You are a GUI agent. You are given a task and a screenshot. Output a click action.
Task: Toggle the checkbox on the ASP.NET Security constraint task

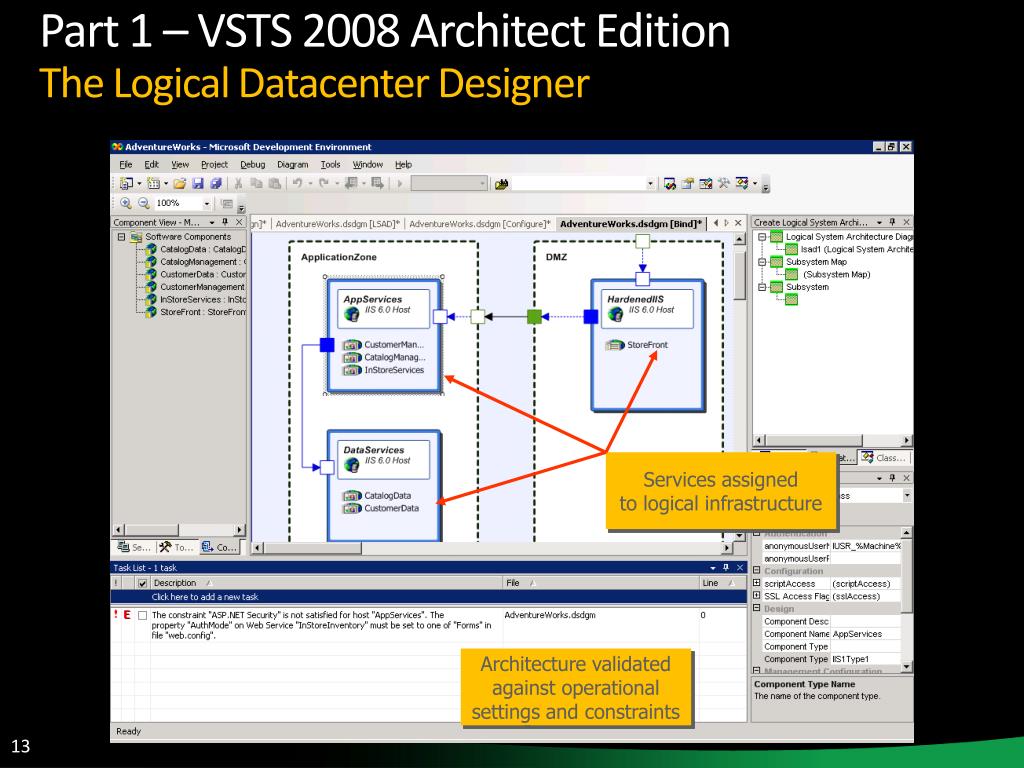pyautogui.click(x=142, y=615)
